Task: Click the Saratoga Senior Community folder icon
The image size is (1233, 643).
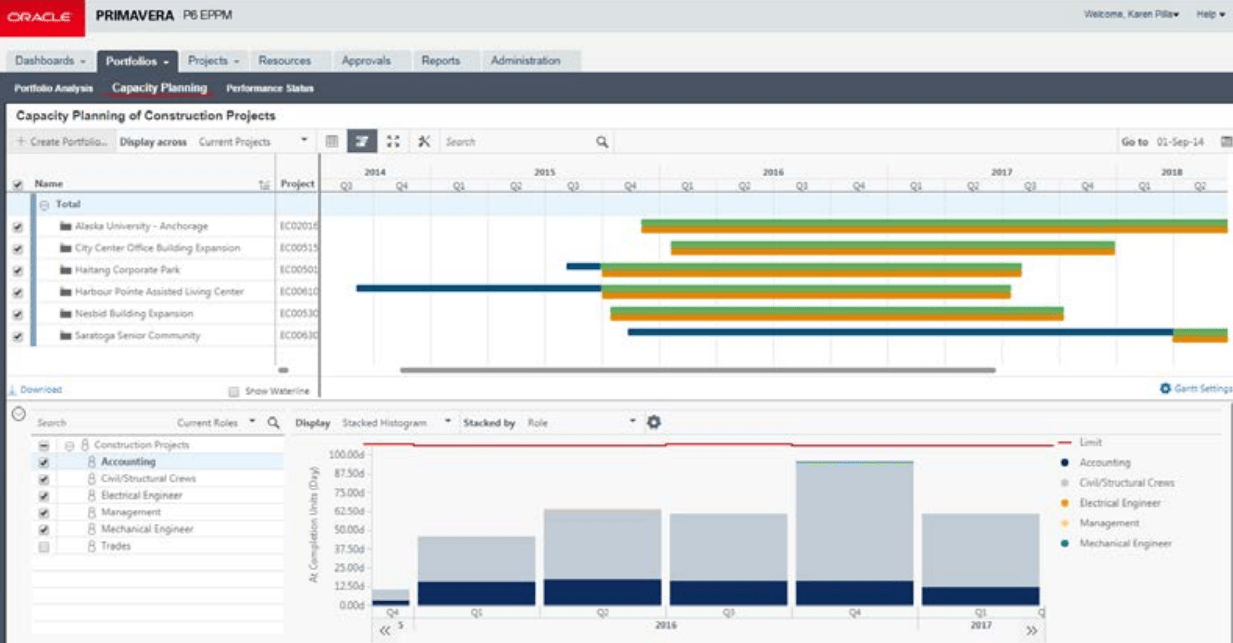Action: click(x=66, y=336)
